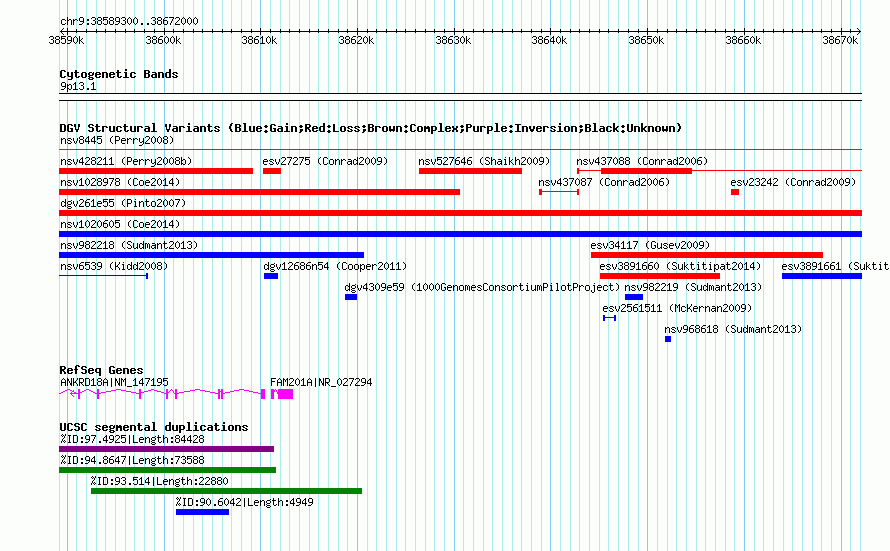Image resolution: width=890 pixels, height=551 pixels.
Task: Click the dgv12686n54 (Cooper2011) blue block
Action: click(x=271, y=276)
